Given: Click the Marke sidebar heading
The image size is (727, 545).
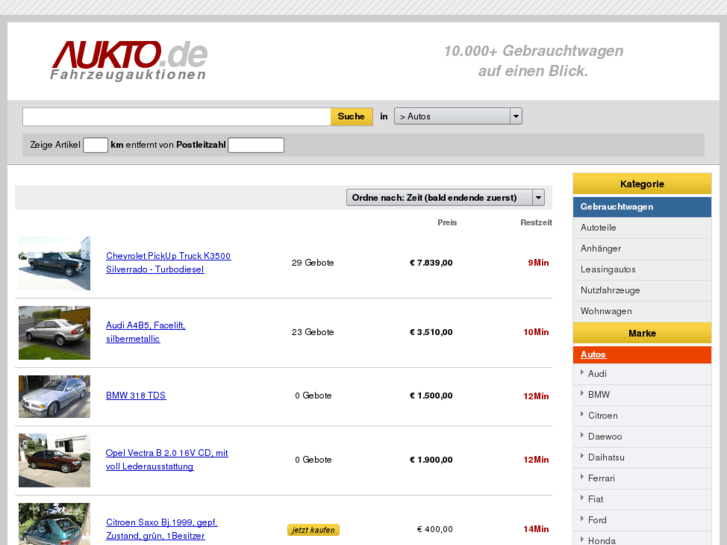Looking at the screenshot, I should pyautogui.click(x=642, y=333).
